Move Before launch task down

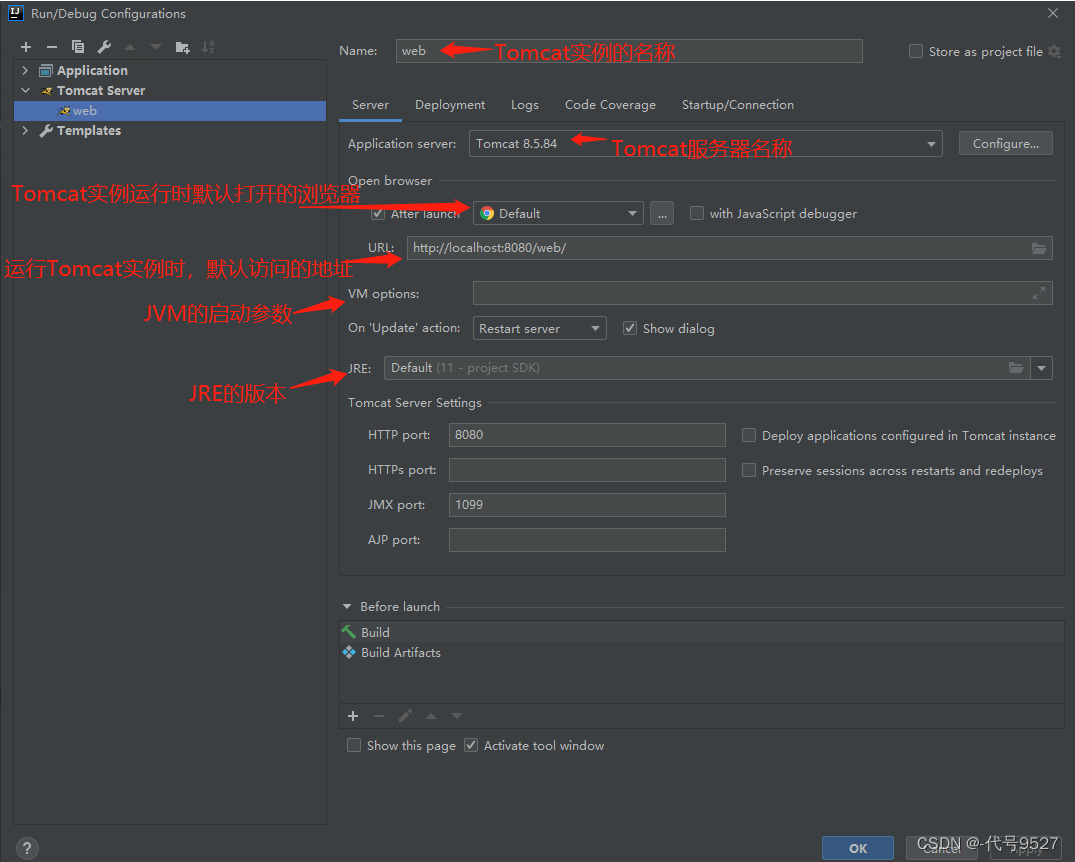[x=457, y=716]
